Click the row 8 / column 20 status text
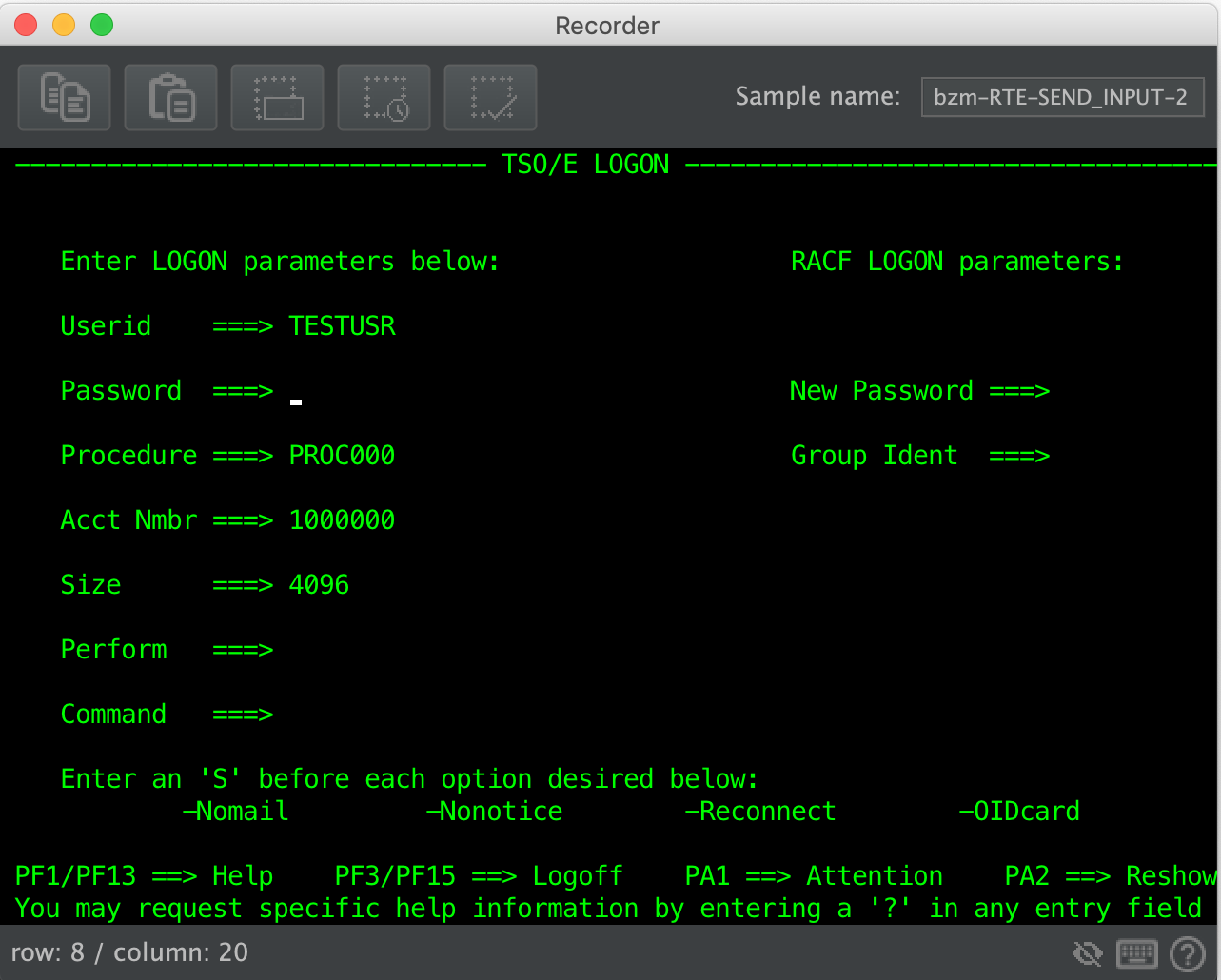This screenshot has height=980, width=1221. click(129, 952)
